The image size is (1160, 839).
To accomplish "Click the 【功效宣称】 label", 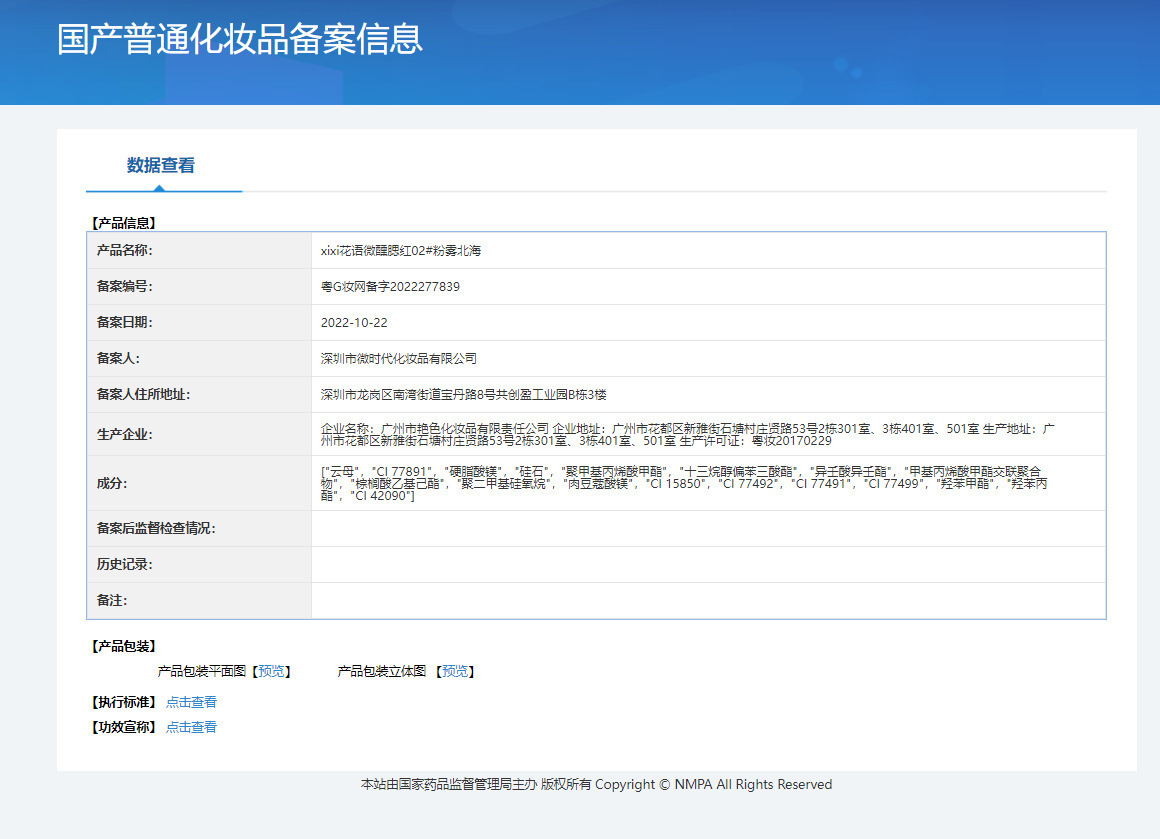I will (x=124, y=727).
